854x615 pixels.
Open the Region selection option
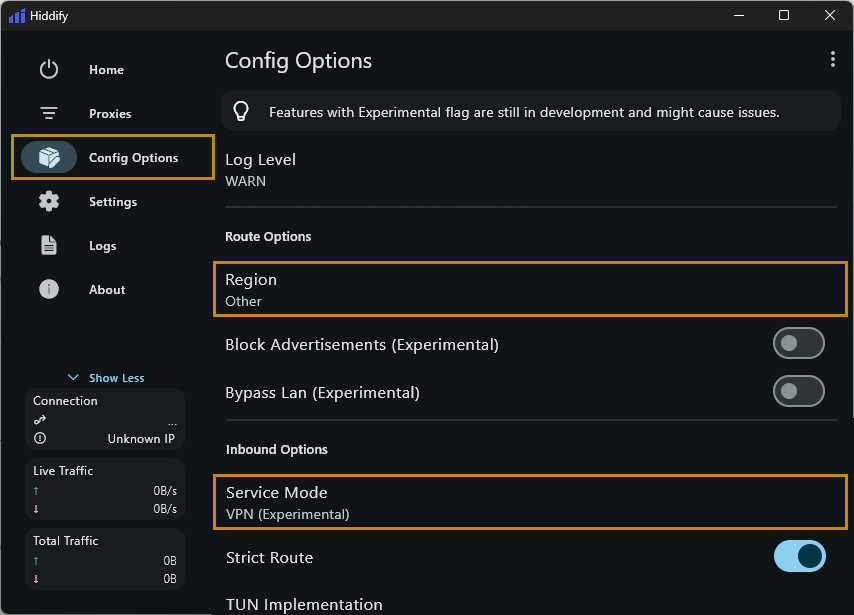click(x=530, y=289)
